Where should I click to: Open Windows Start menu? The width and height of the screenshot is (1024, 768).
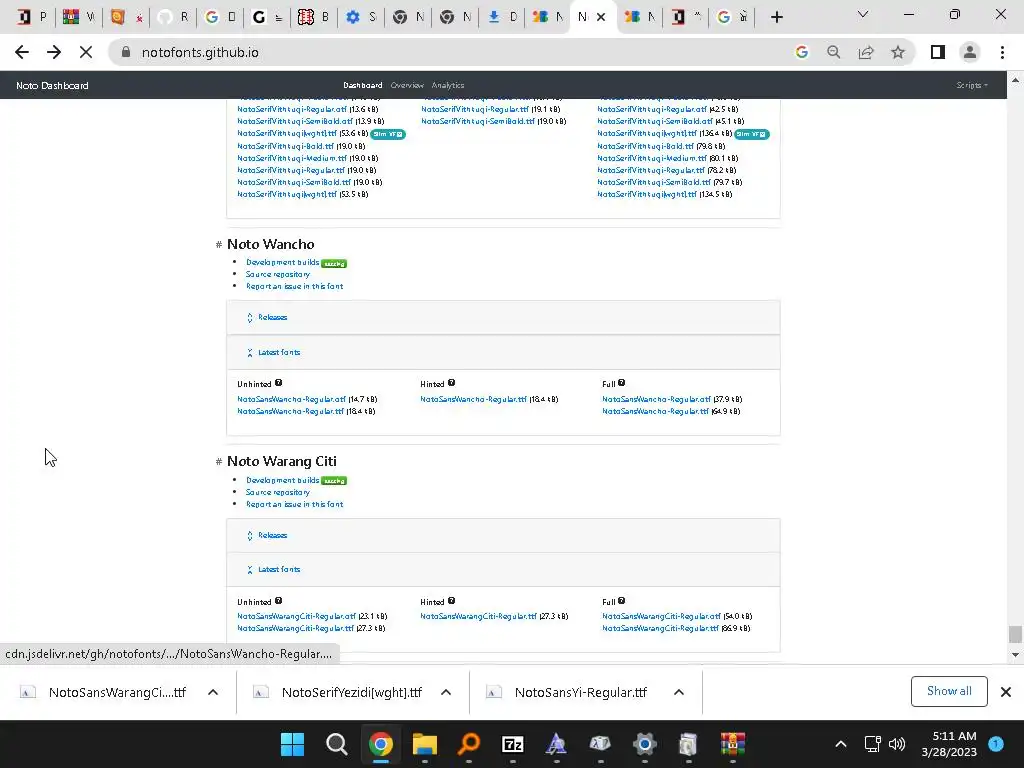pyautogui.click(x=292, y=744)
